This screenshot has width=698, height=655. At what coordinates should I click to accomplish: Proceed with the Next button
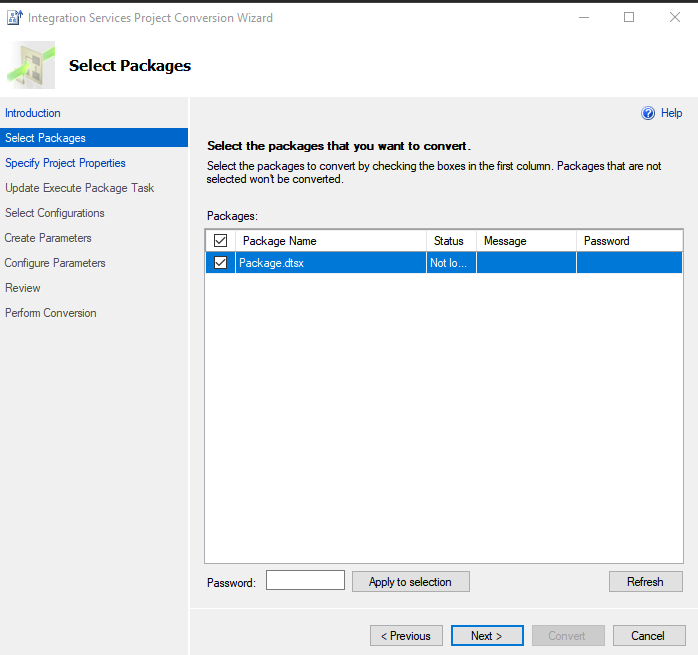(487, 635)
